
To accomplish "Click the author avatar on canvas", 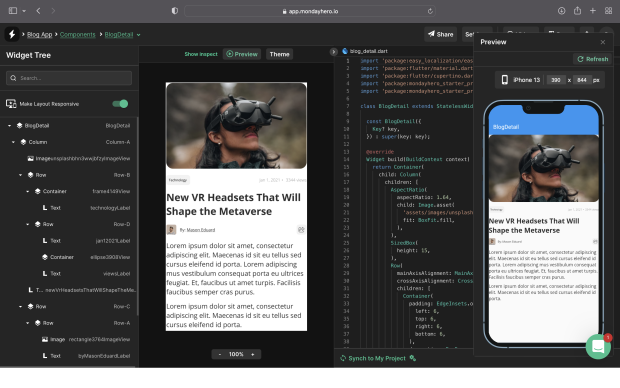I will point(171,230).
